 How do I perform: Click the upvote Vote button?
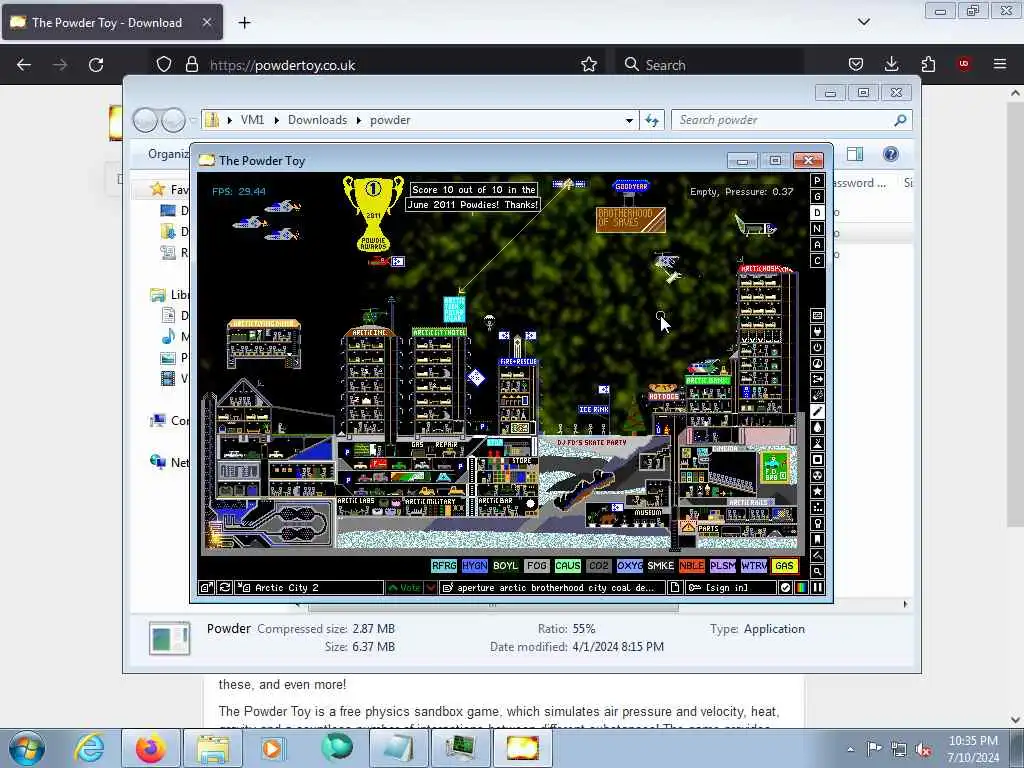[404, 588]
